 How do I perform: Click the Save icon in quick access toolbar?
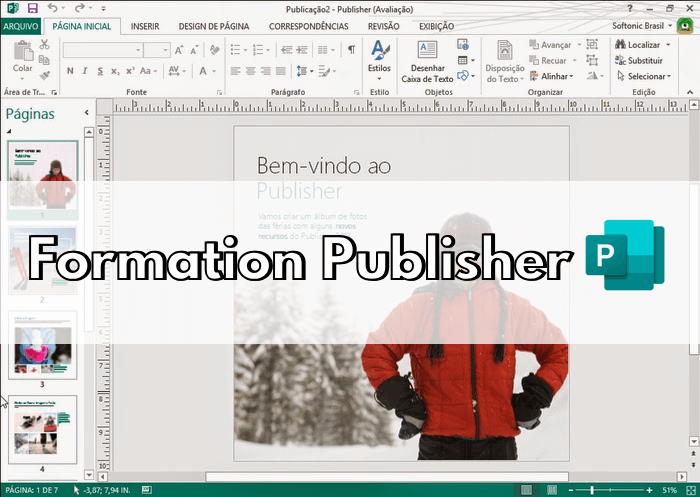[x=31, y=8]
